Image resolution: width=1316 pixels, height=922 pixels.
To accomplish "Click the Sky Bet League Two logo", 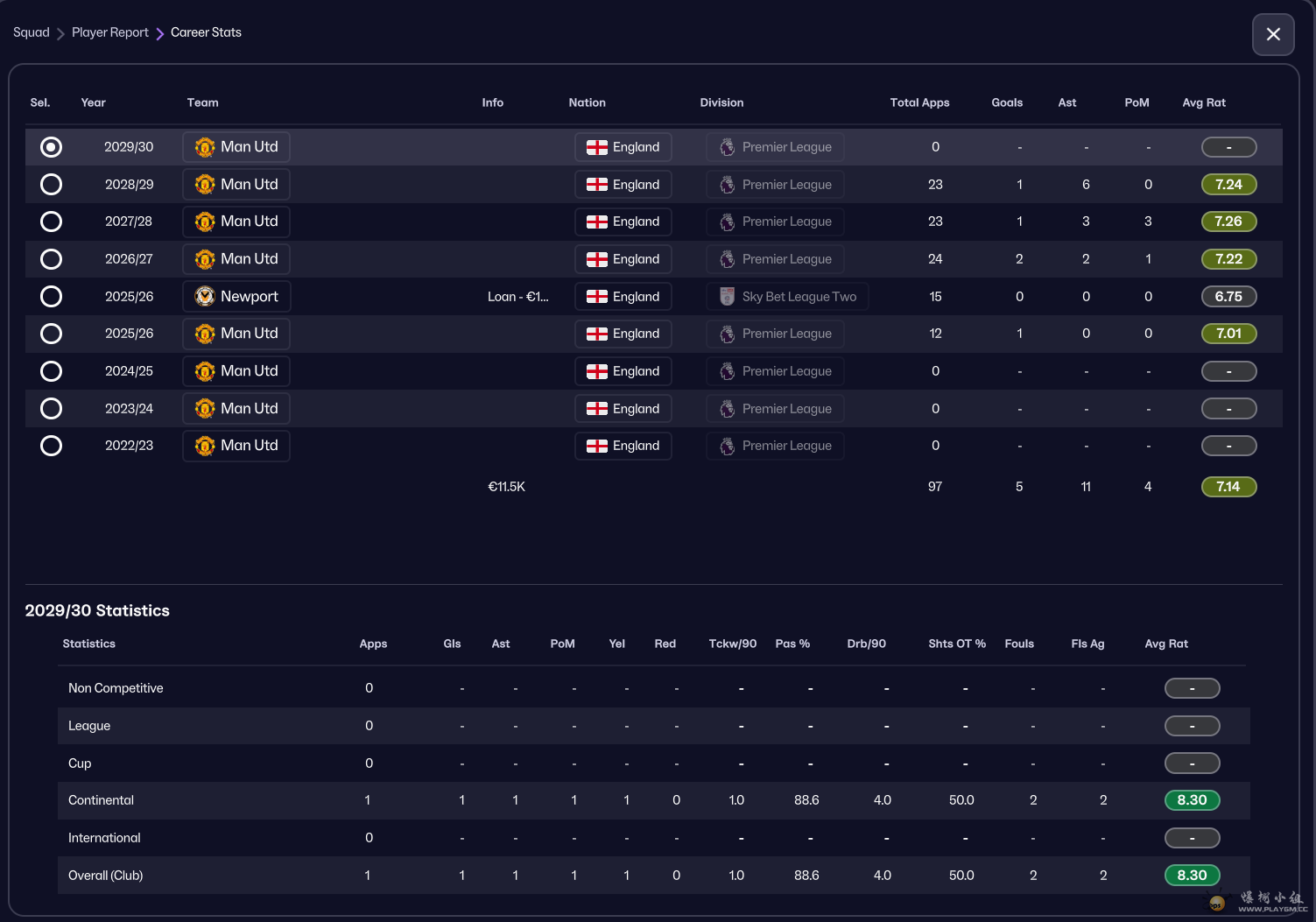I will [727, 297].
